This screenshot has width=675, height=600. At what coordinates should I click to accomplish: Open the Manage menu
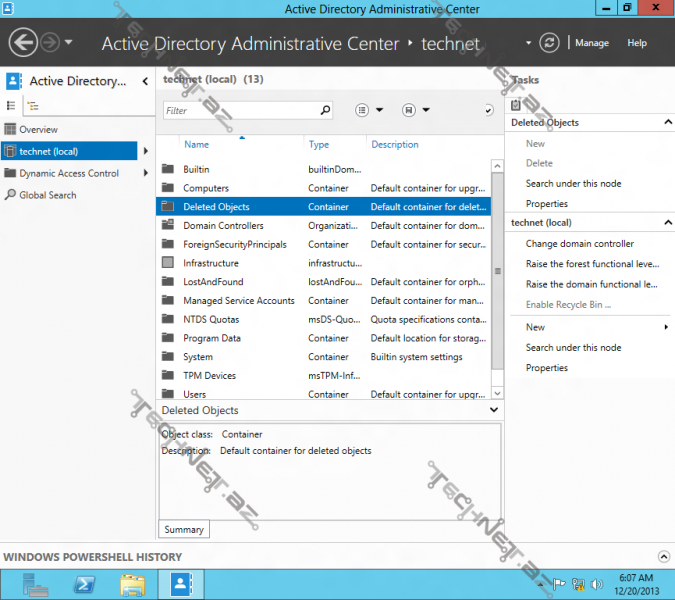[592, 43]
